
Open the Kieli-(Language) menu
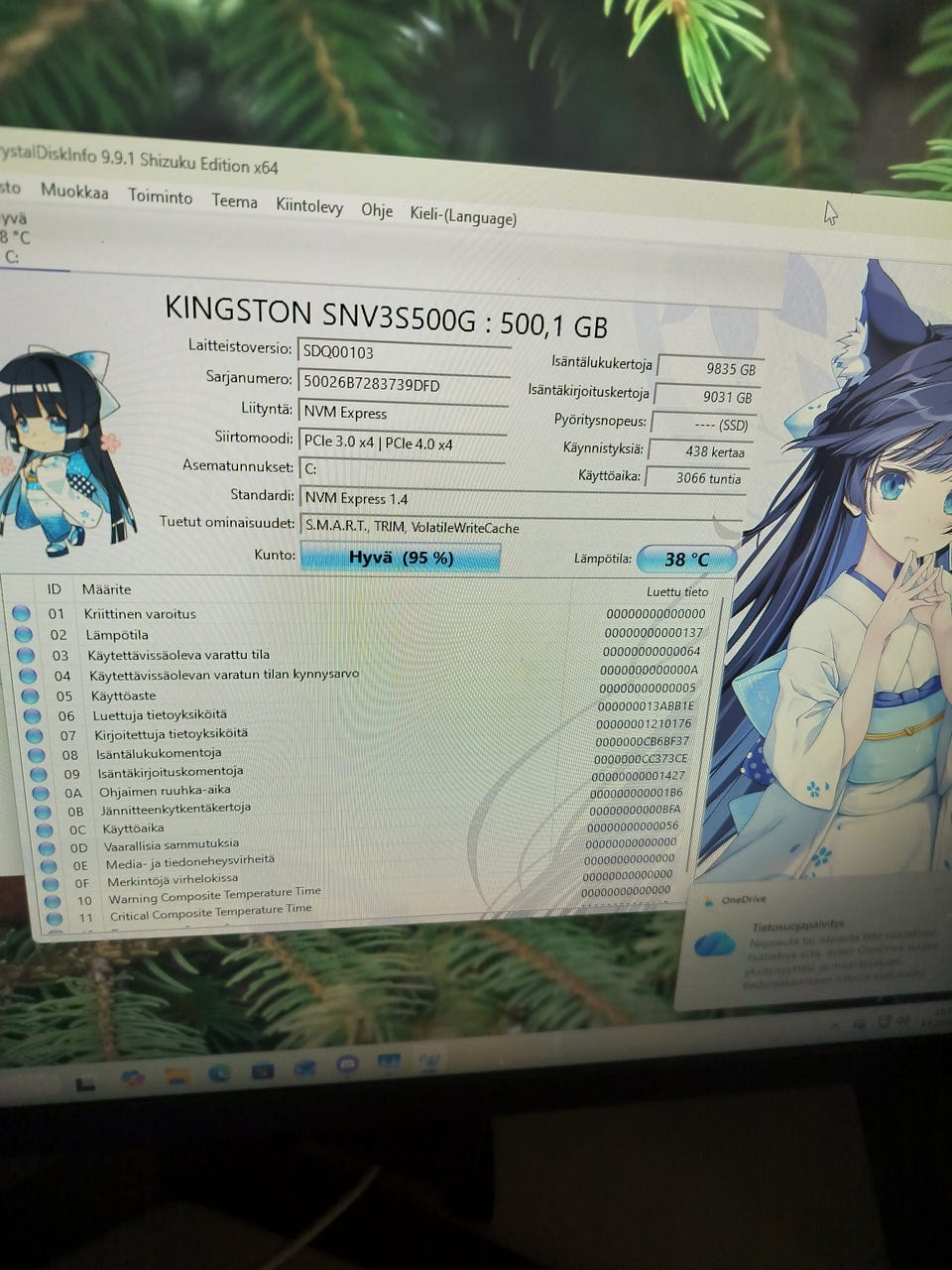[x=463, y=216]
